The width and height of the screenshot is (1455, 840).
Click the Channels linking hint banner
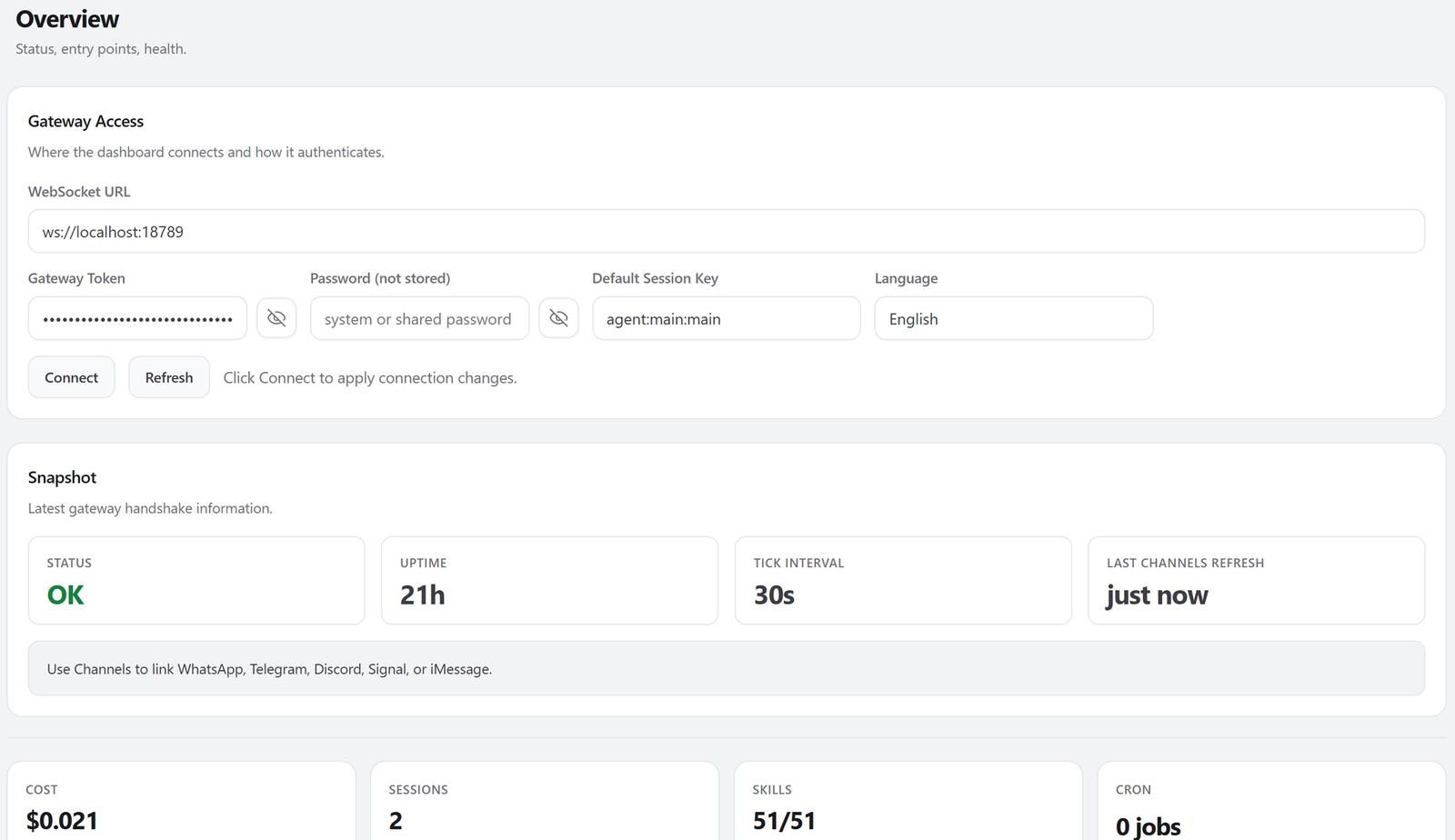click(x=726, y=669)
